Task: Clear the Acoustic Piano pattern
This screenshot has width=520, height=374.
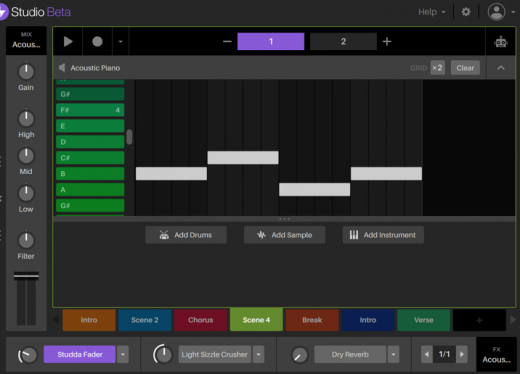Action: (465, 68)
